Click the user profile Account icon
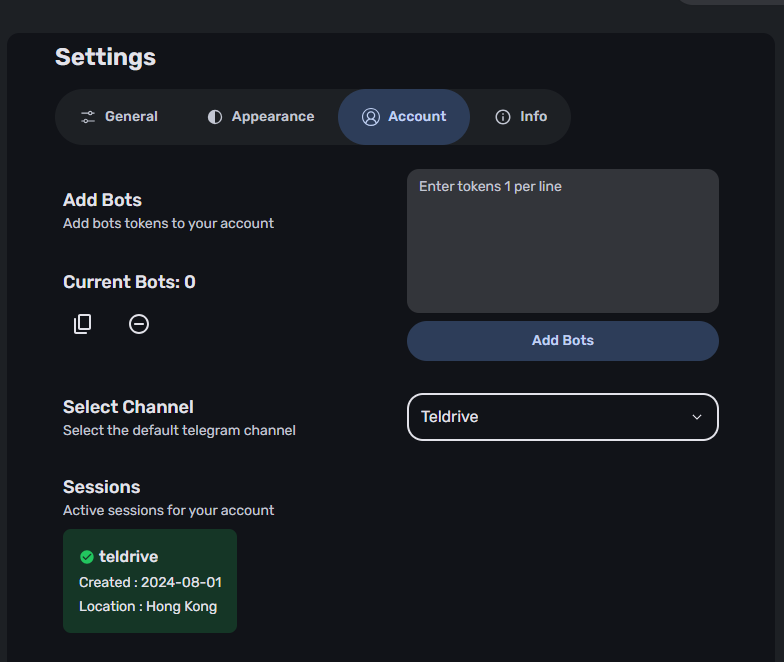Screen dimensions: 784x662 (x=370, y=117)
